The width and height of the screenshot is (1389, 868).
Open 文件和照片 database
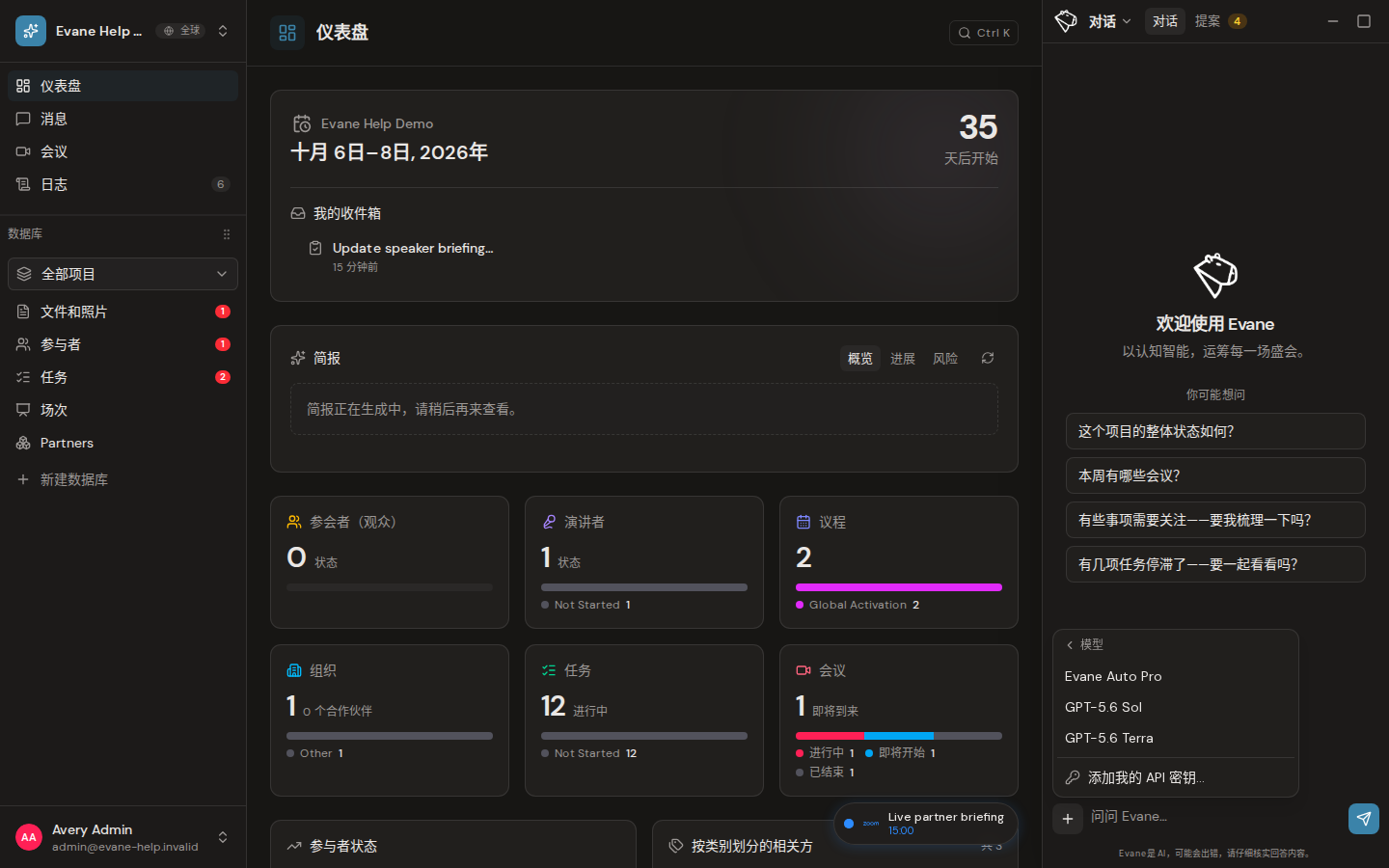tap(123, 312)
